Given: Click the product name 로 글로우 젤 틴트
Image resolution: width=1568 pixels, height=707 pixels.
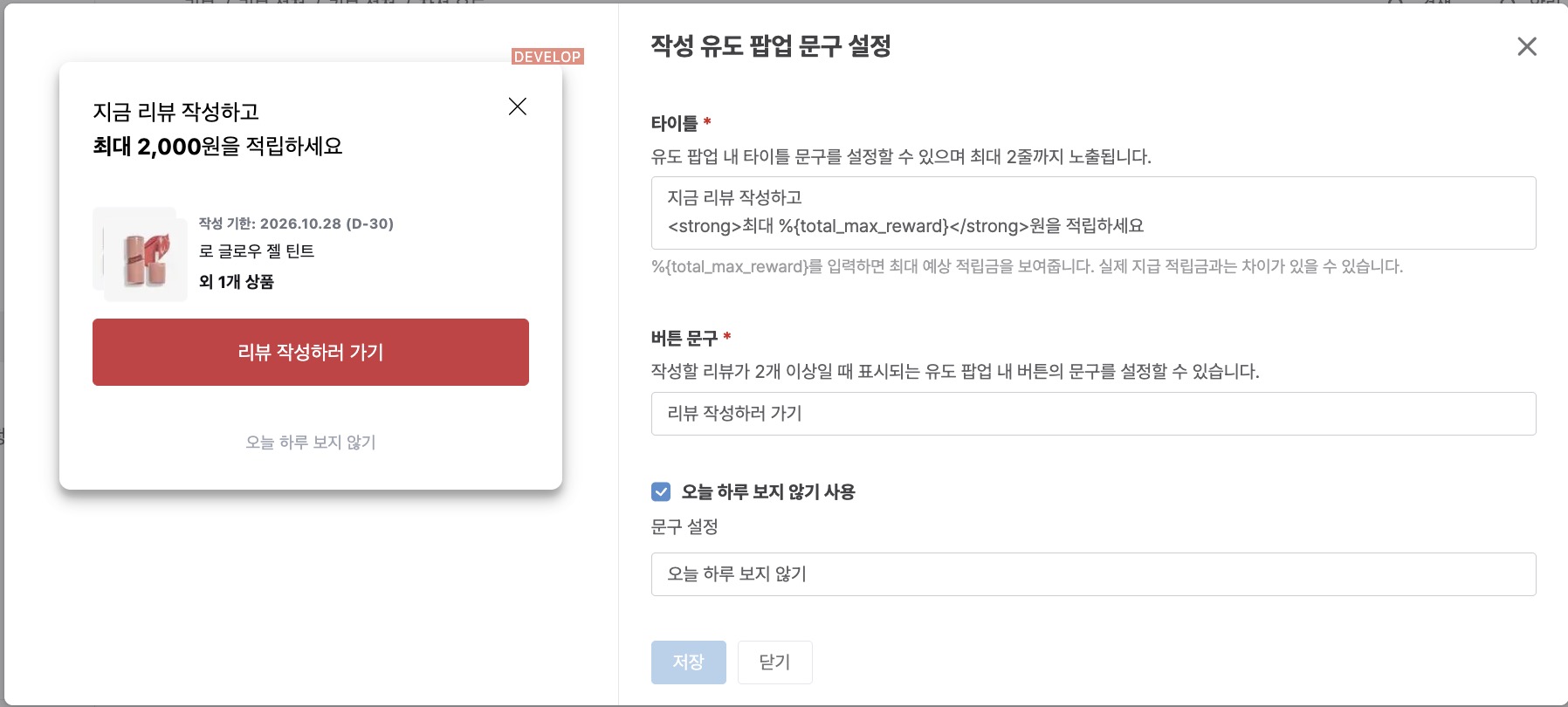Looking at the screenshot, I should tap(257, 251).
